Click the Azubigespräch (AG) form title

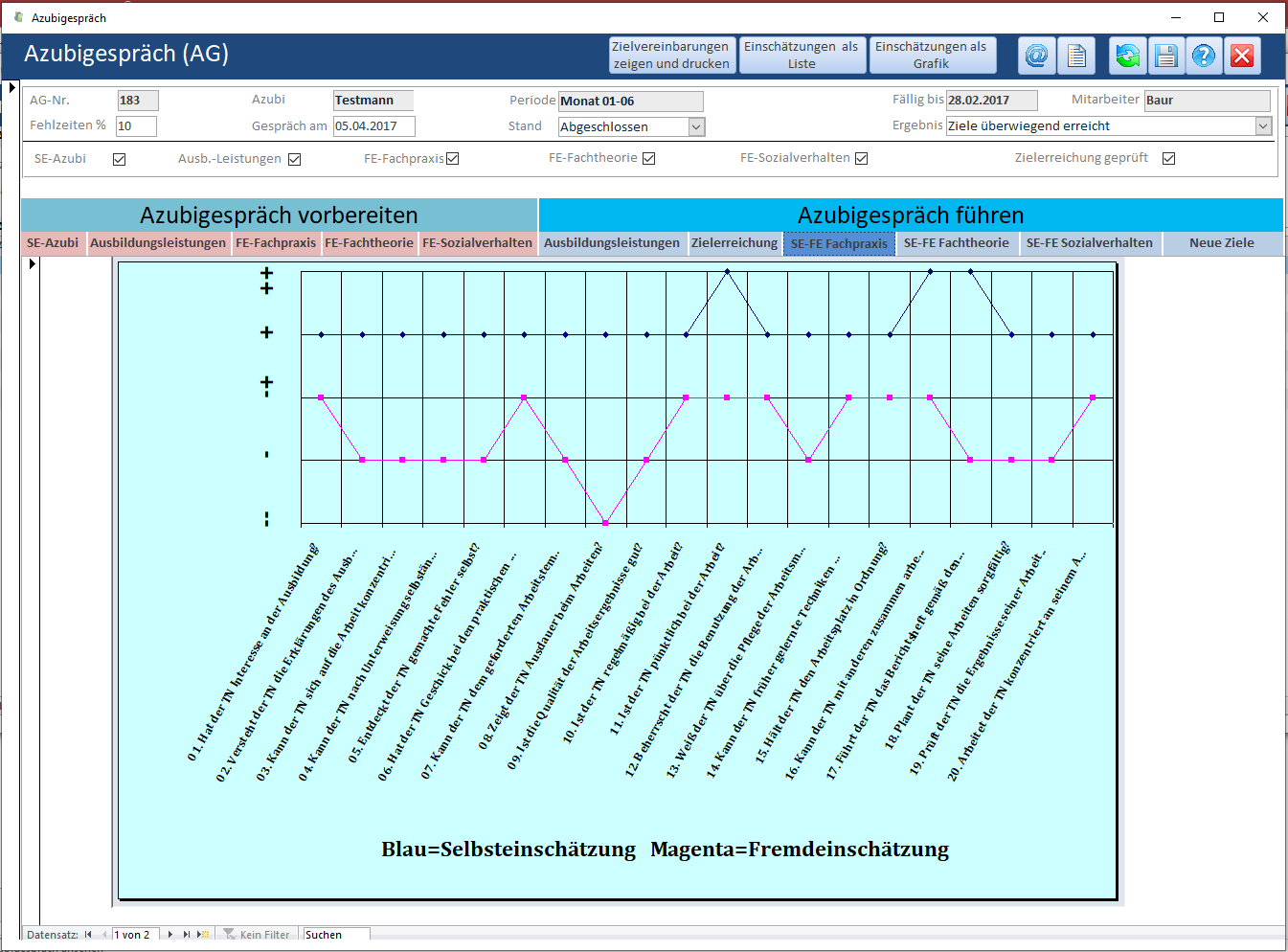pyautogui.click(x=126, y=54)
